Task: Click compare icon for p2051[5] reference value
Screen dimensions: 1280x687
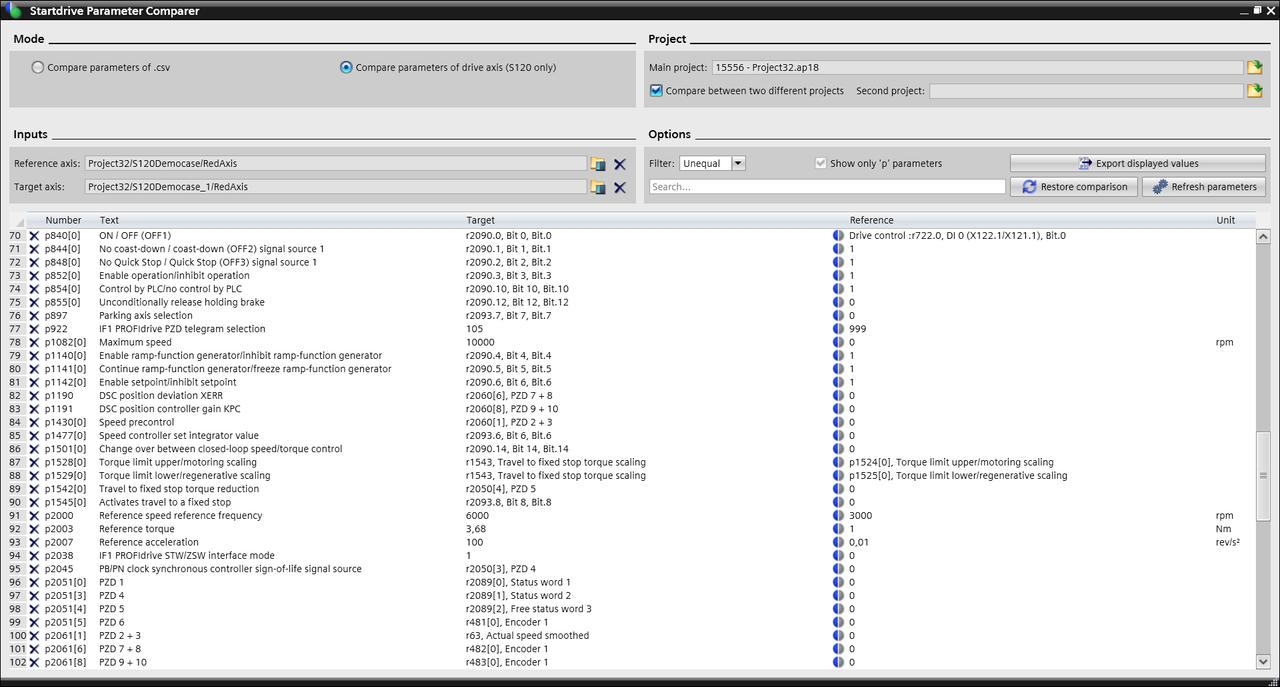Action: pyautogui.click(x=838, y=622)
